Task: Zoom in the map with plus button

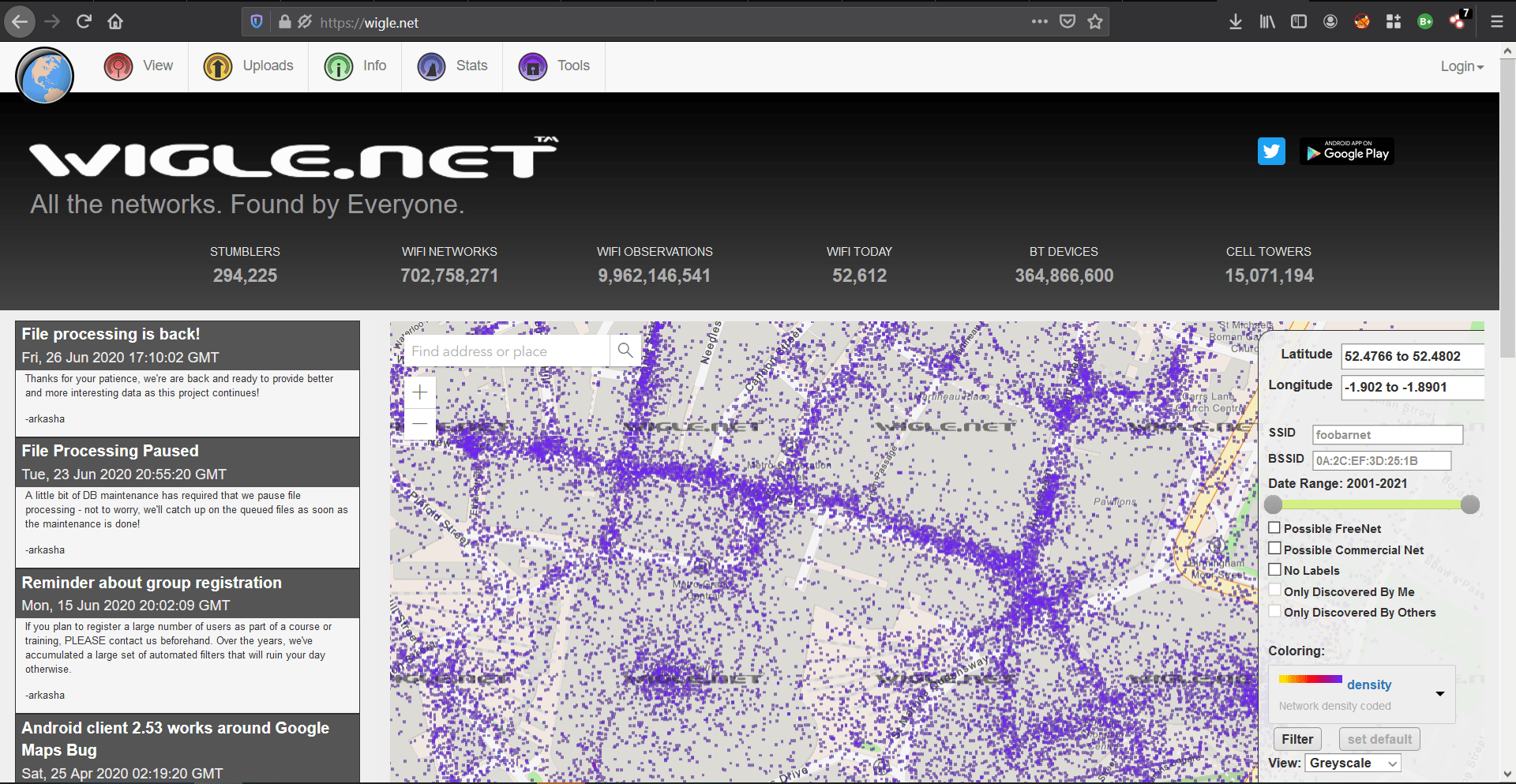Action: pyautogui.click(x=420, y=392)
